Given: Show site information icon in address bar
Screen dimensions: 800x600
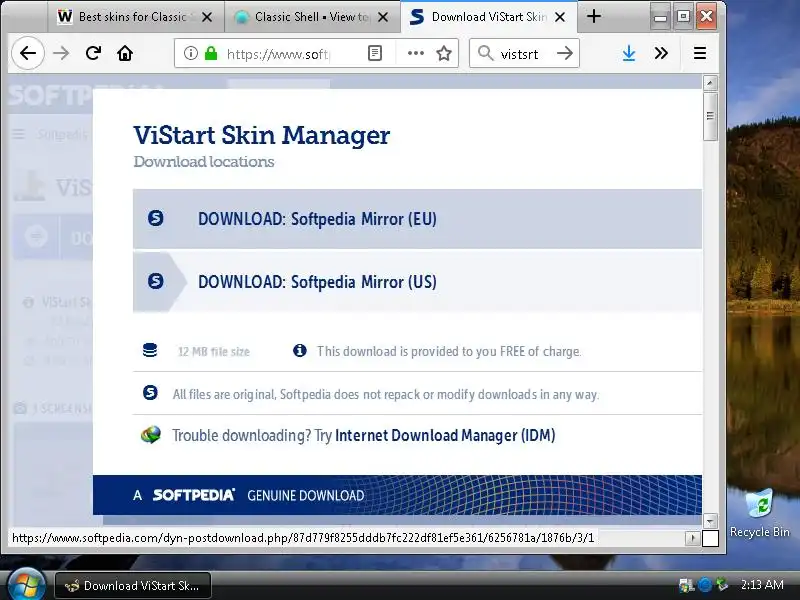Looking at the screenshot, I should point(191,53).
